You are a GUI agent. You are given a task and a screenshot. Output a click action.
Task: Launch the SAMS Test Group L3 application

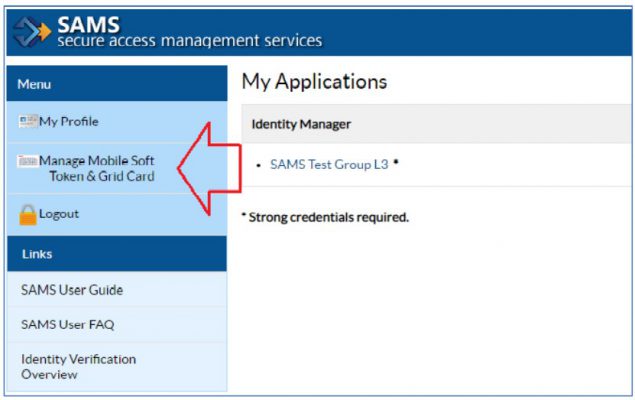(x=329, y=165)
